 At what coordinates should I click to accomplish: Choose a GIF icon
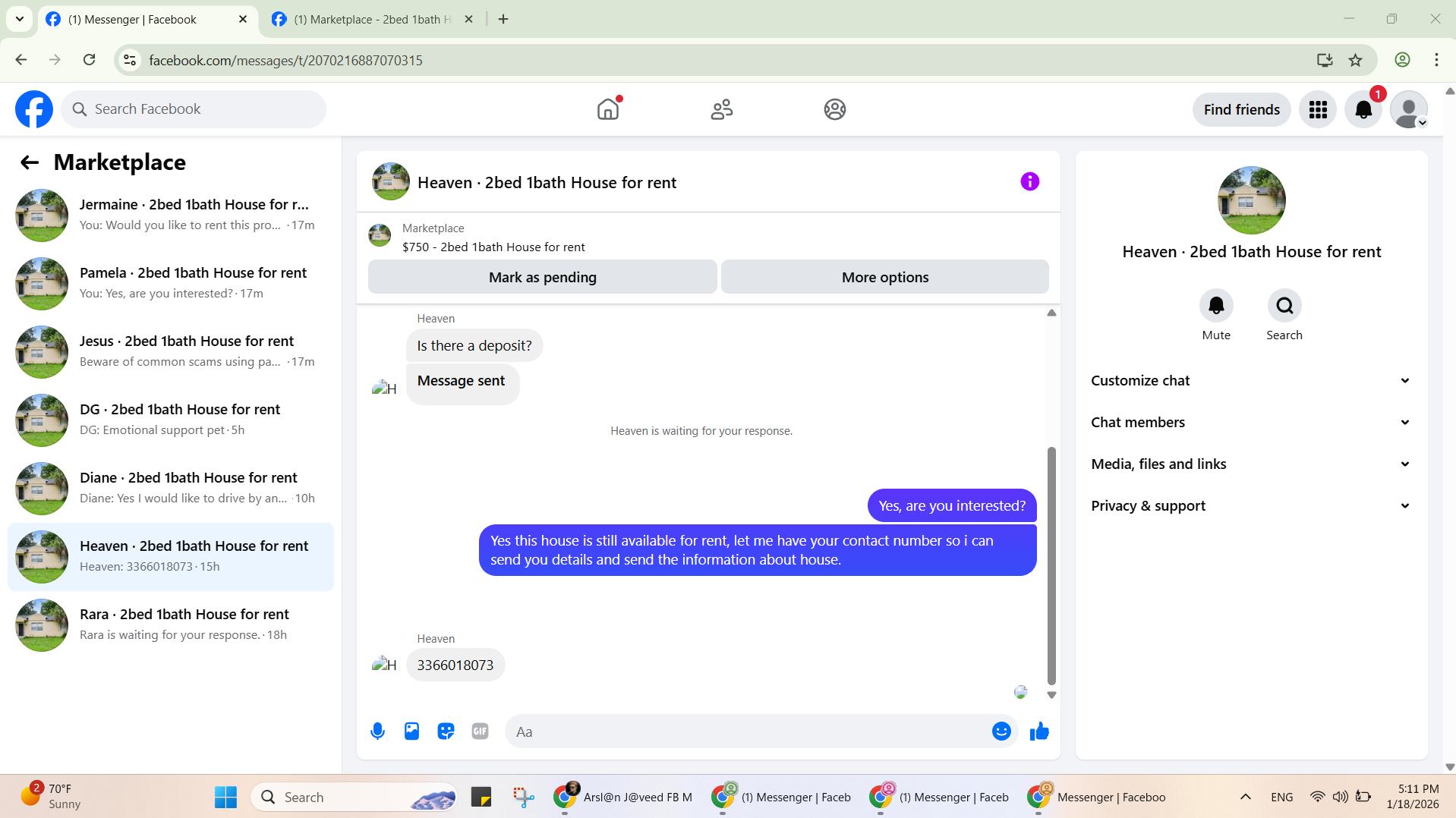pyautogui.click(x=480, y=731)
